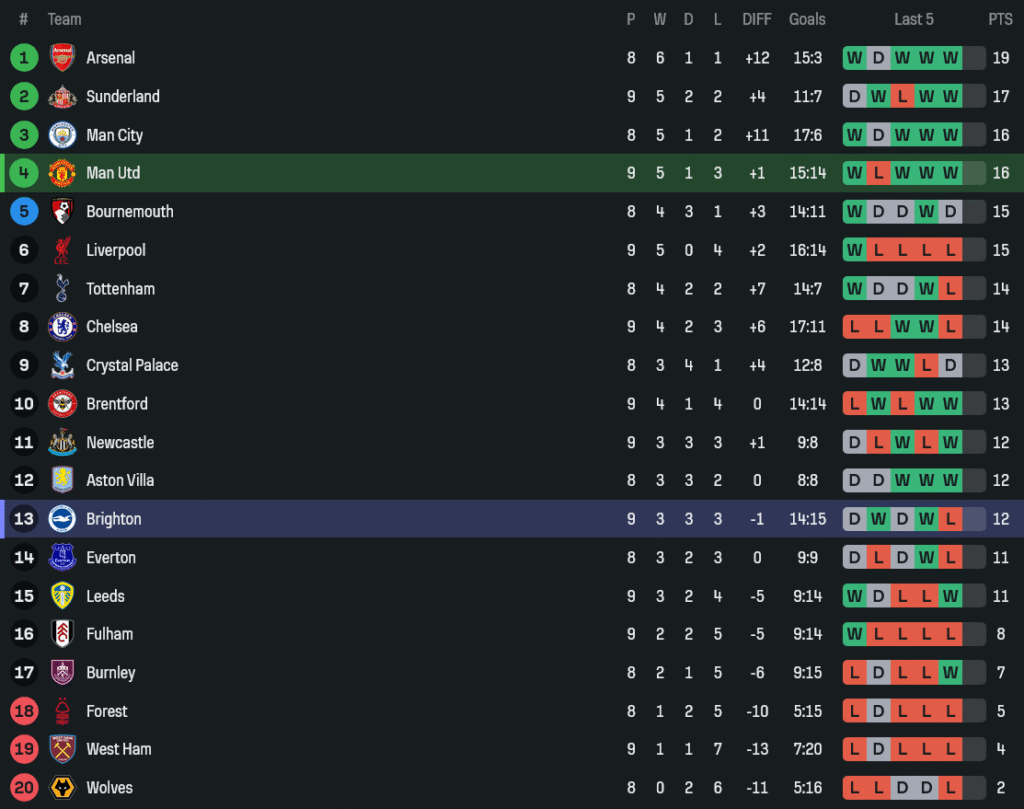This screenshot has height=809, width=1024.
Task: Click the Man City club crest
Action: 62,135
